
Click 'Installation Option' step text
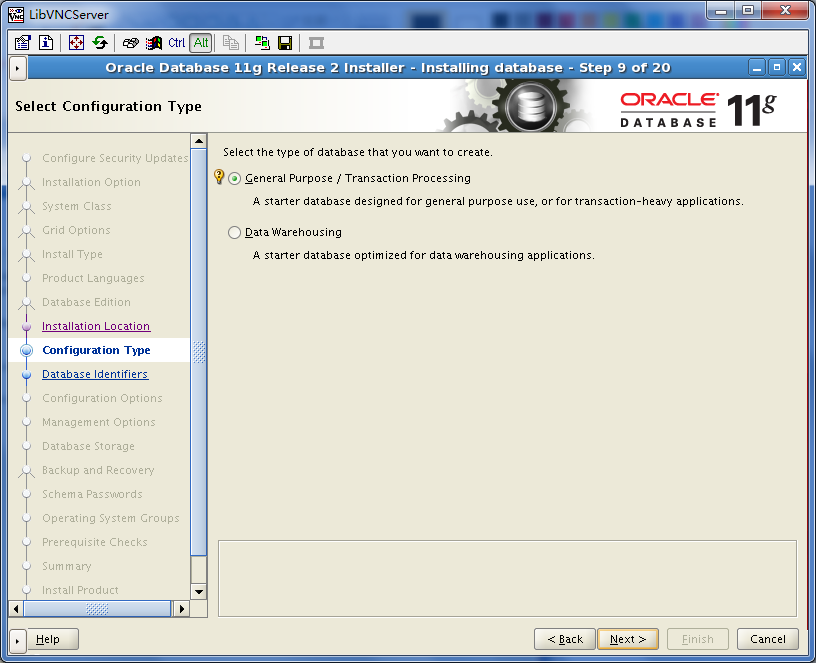coord(91,182)
